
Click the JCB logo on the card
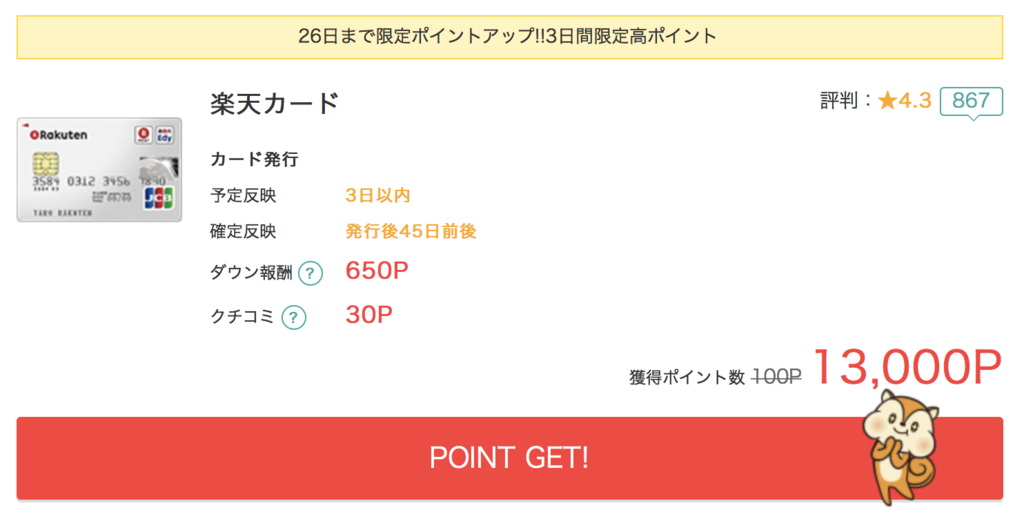pyautogui.click(x=159, y=197)
